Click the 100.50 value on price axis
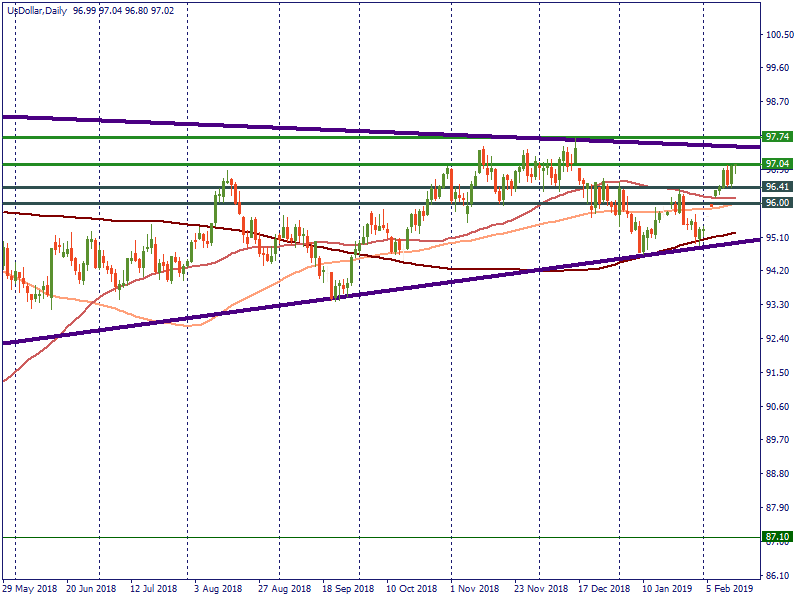This screenshot has height=600, width=800. pyautogui.click(x=780, y=35)
